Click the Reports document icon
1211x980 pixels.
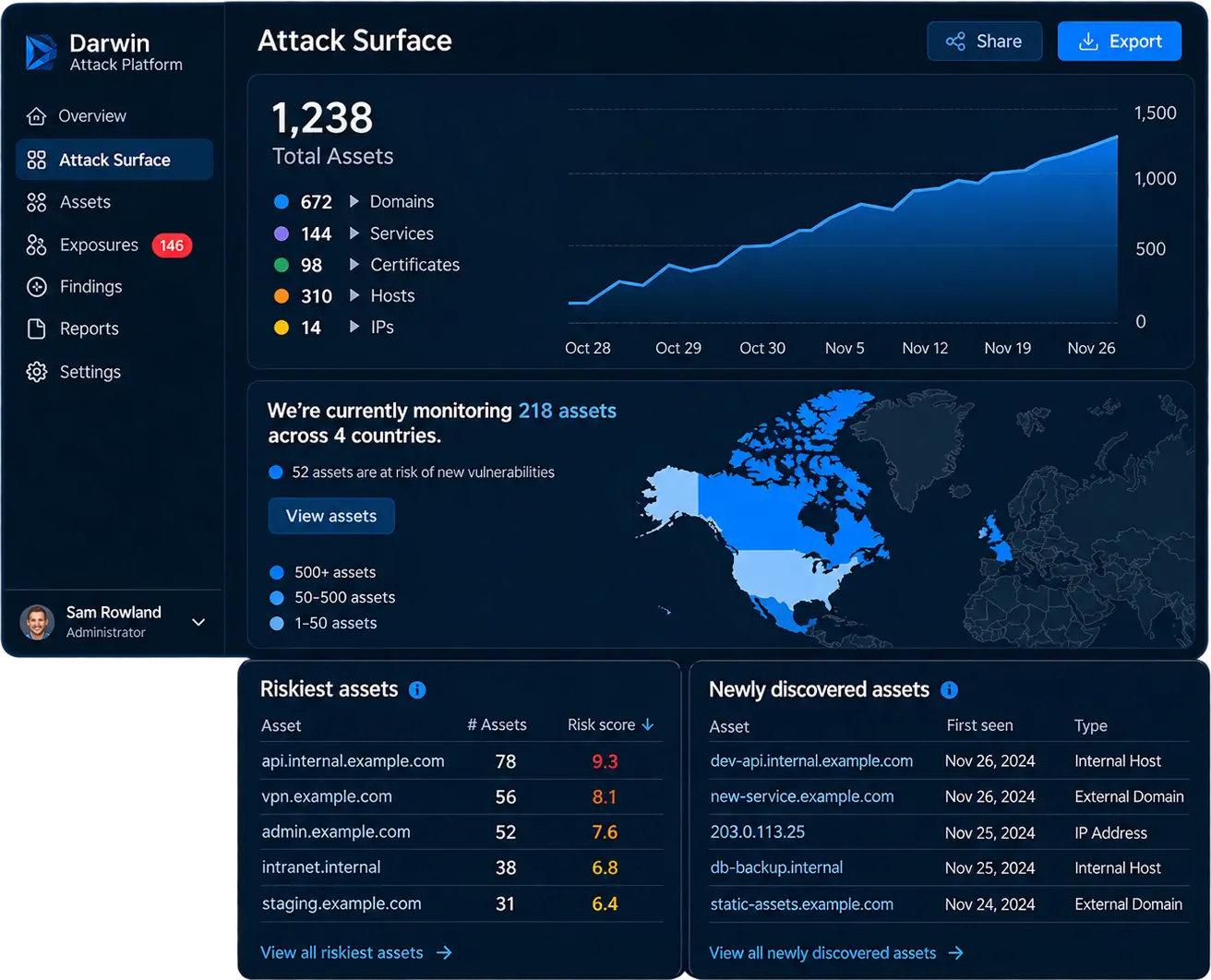tap(37, 329)
